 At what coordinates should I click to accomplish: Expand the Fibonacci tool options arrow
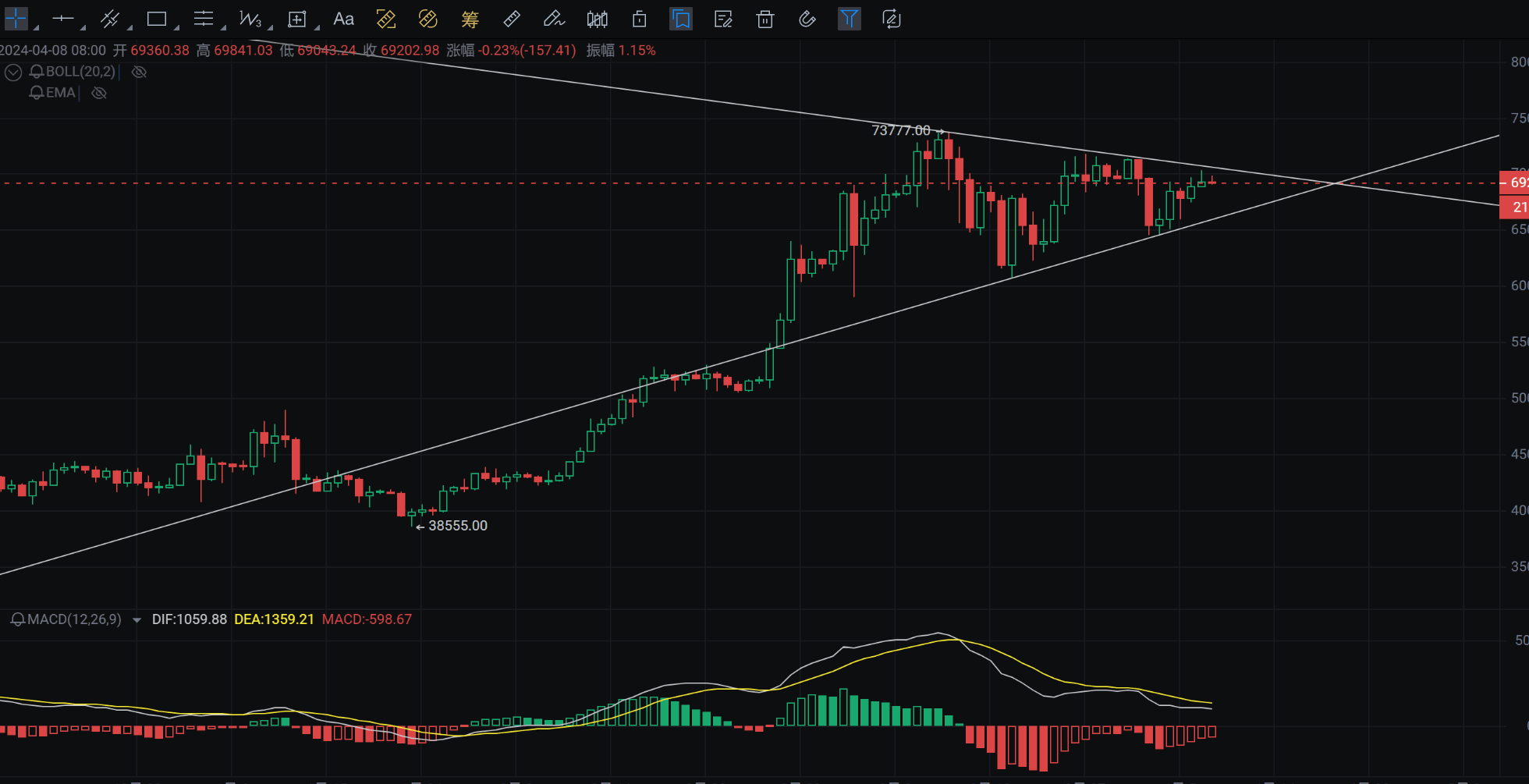pyautogui.click(x=223, y=28)
